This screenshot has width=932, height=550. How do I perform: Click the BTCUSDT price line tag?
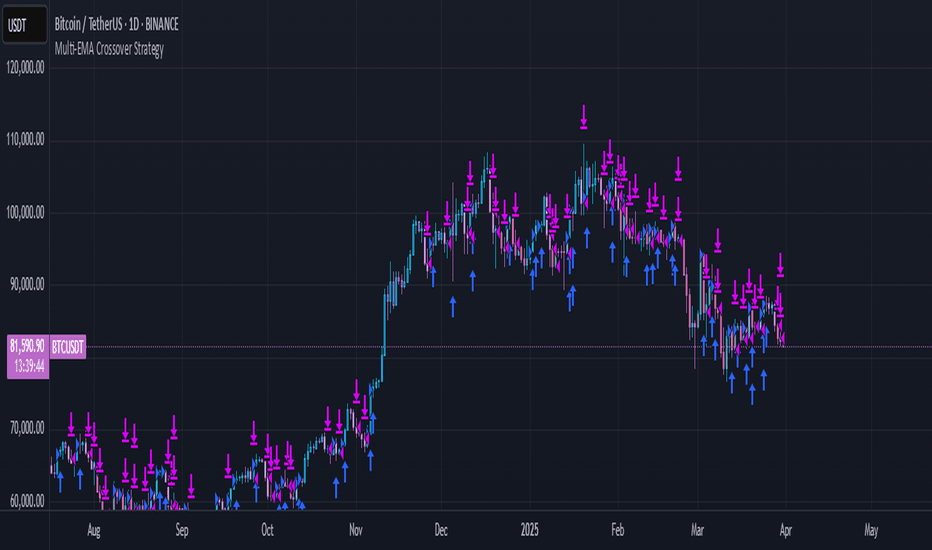click(x=68, y=347)
